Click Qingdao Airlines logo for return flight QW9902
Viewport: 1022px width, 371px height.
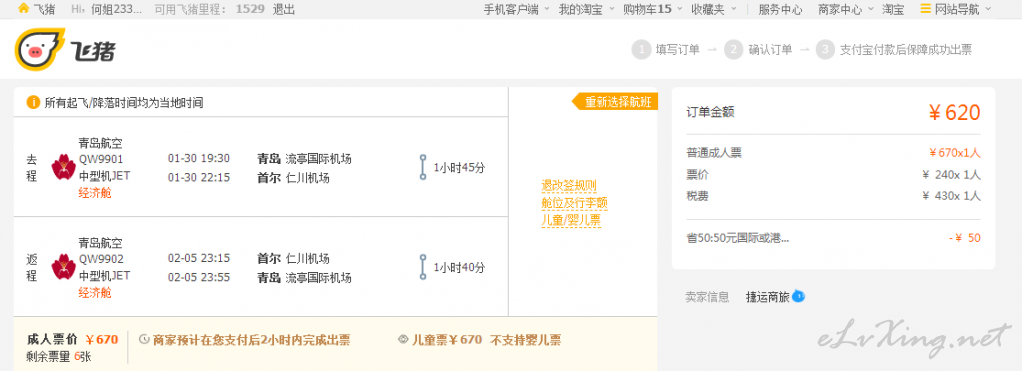coord(64,266)
